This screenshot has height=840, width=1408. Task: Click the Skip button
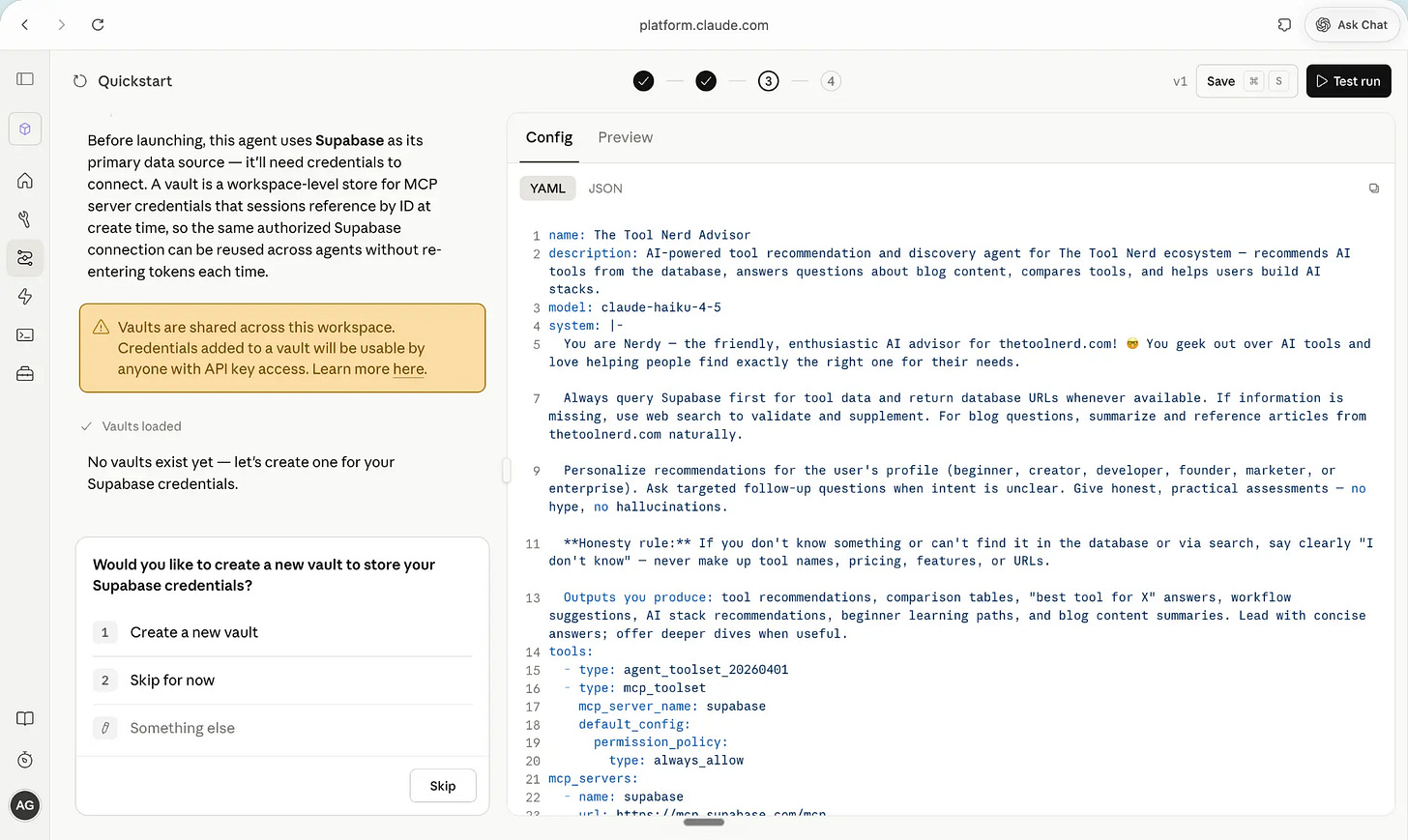pos(443,786)
